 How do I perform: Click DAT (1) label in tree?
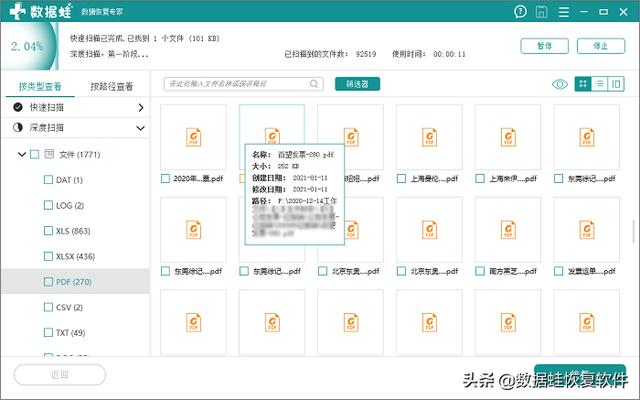(x=69, y=180)
